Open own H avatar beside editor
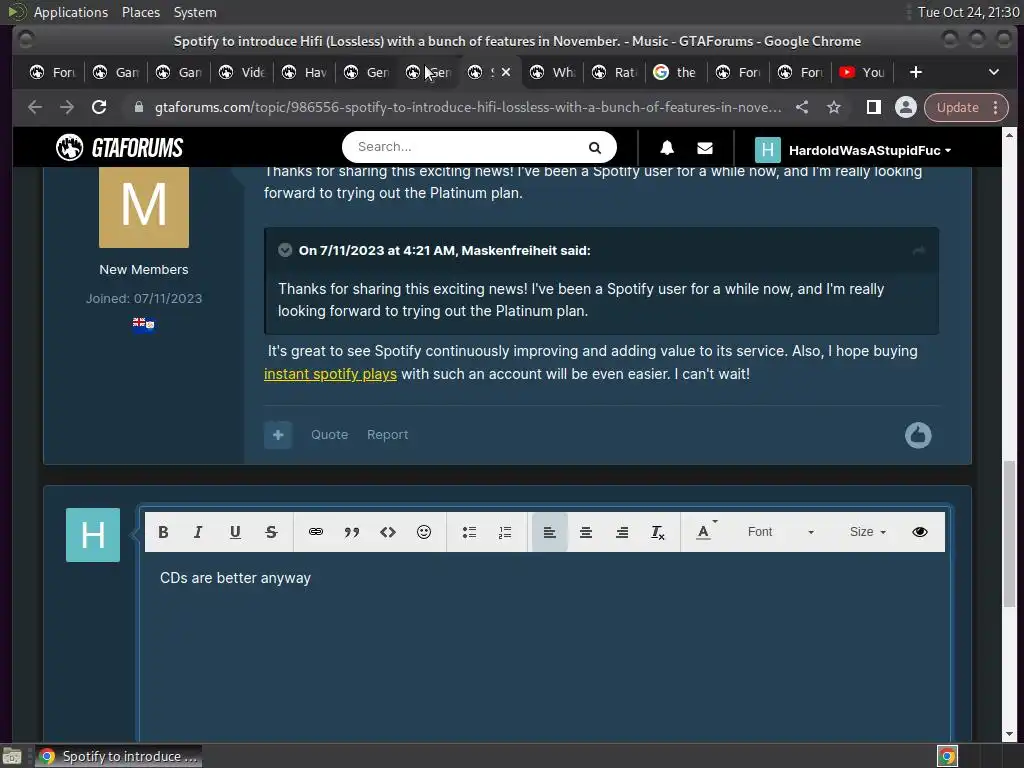 pos(93,535)
